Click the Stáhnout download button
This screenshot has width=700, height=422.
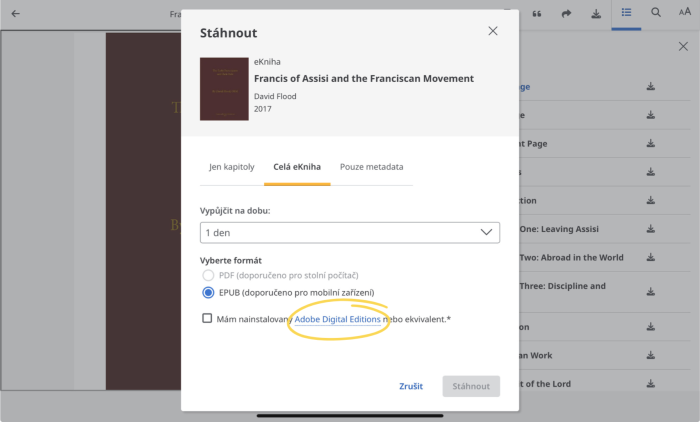(471, 386)
